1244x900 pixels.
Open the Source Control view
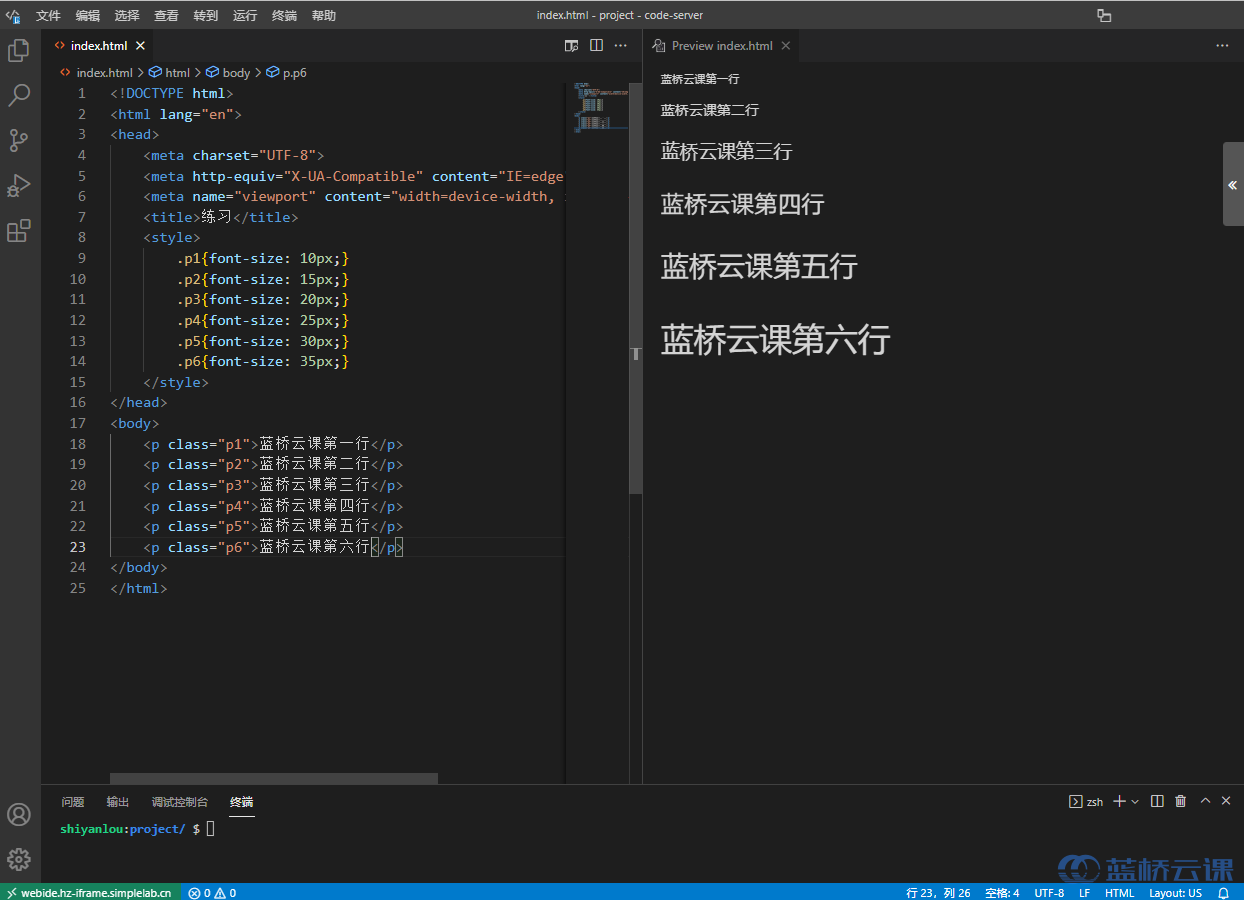(19, 140)
